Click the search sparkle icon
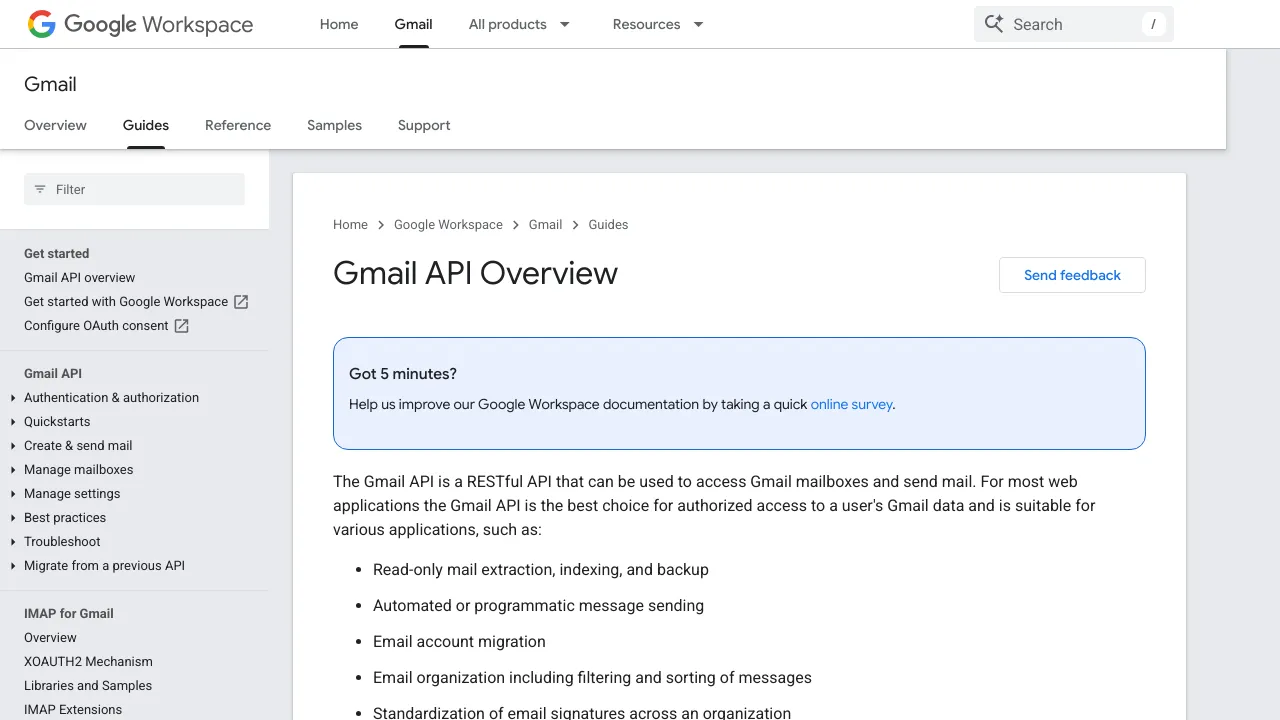1280x720 pixels. [x=993, y=24]
